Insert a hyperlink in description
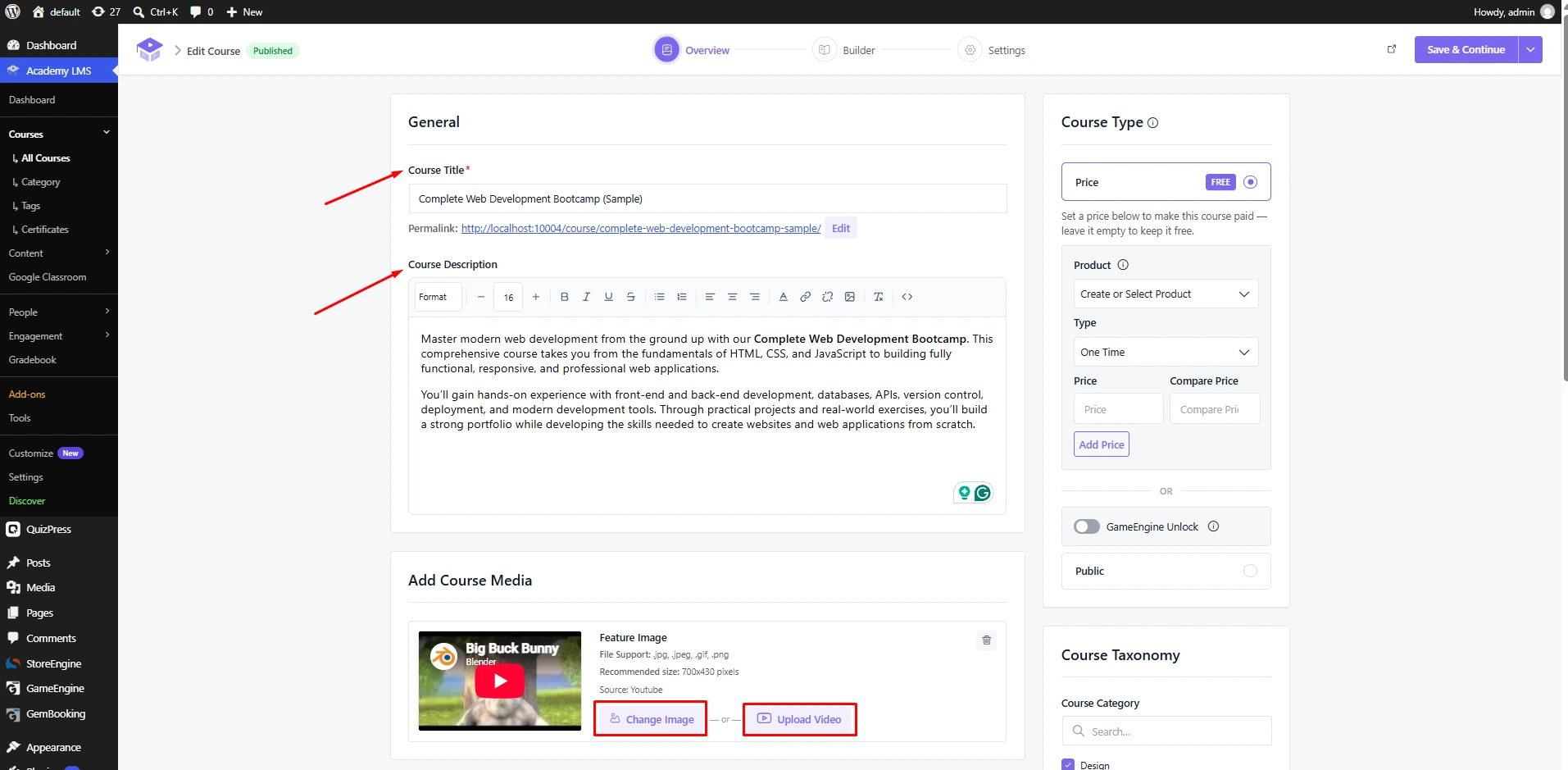Screen dimensions: 1568x770 (x=805, y=297)
